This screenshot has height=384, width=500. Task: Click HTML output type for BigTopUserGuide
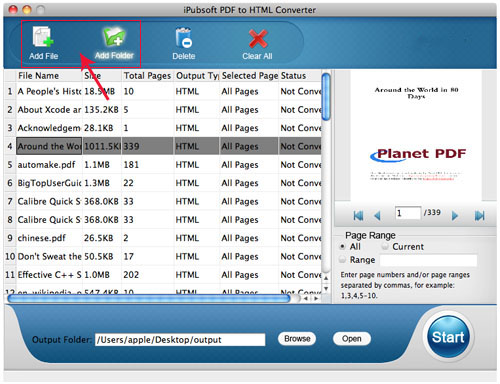[197, 183]
